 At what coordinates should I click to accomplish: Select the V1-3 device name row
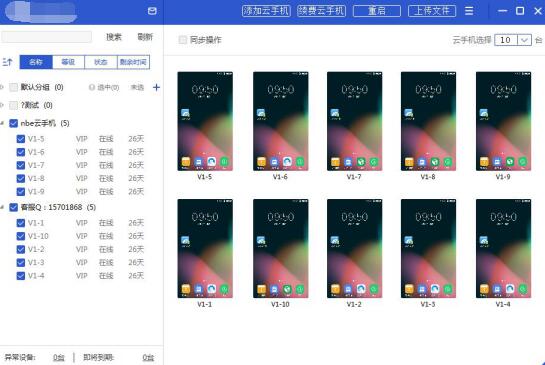[x=36, y=262]
